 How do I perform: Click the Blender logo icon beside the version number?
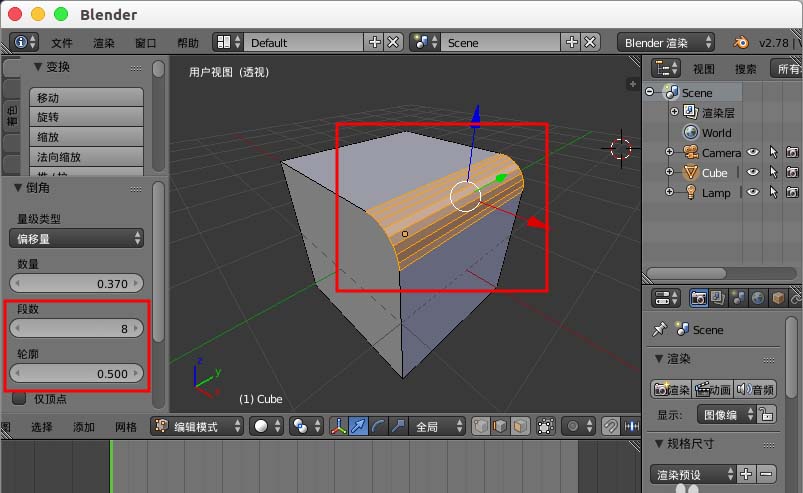point(741,42)
